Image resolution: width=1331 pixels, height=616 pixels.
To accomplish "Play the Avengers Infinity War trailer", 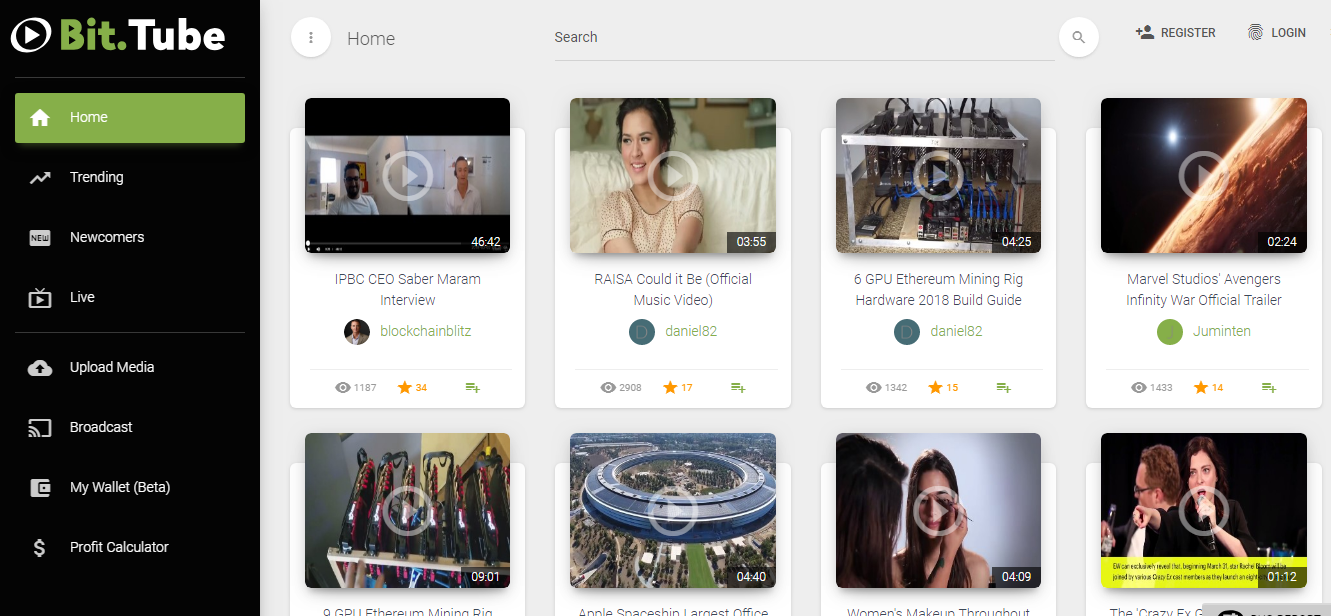I will pos(1203,176).
